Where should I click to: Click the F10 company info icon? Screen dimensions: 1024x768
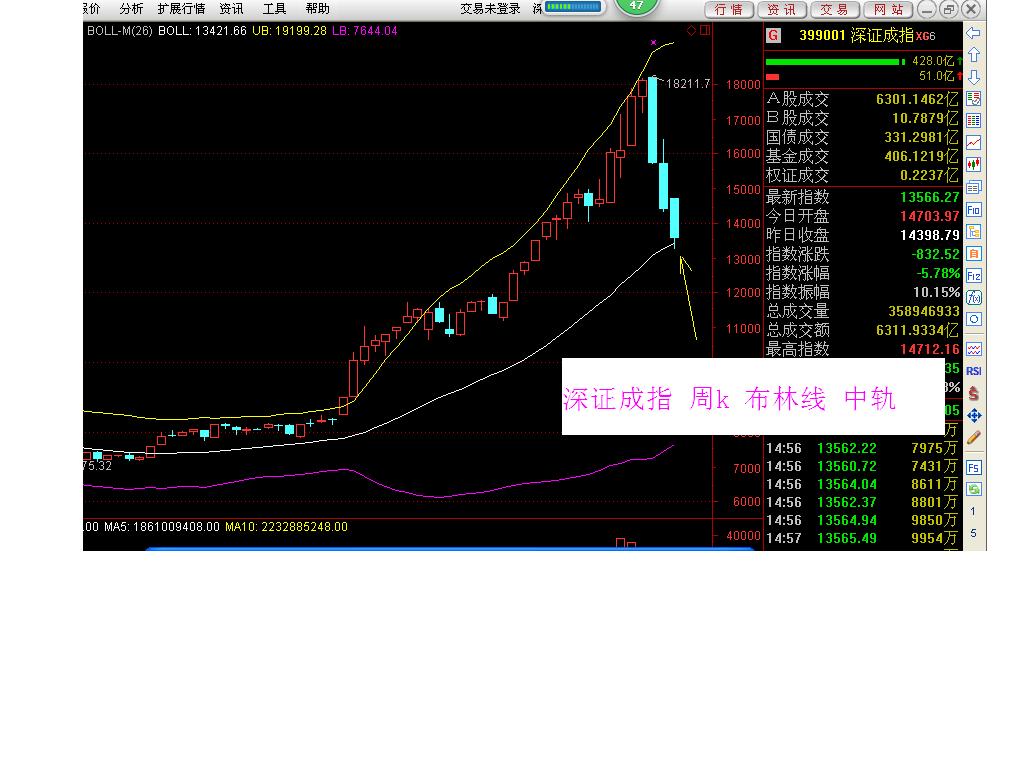coord(973,210)
